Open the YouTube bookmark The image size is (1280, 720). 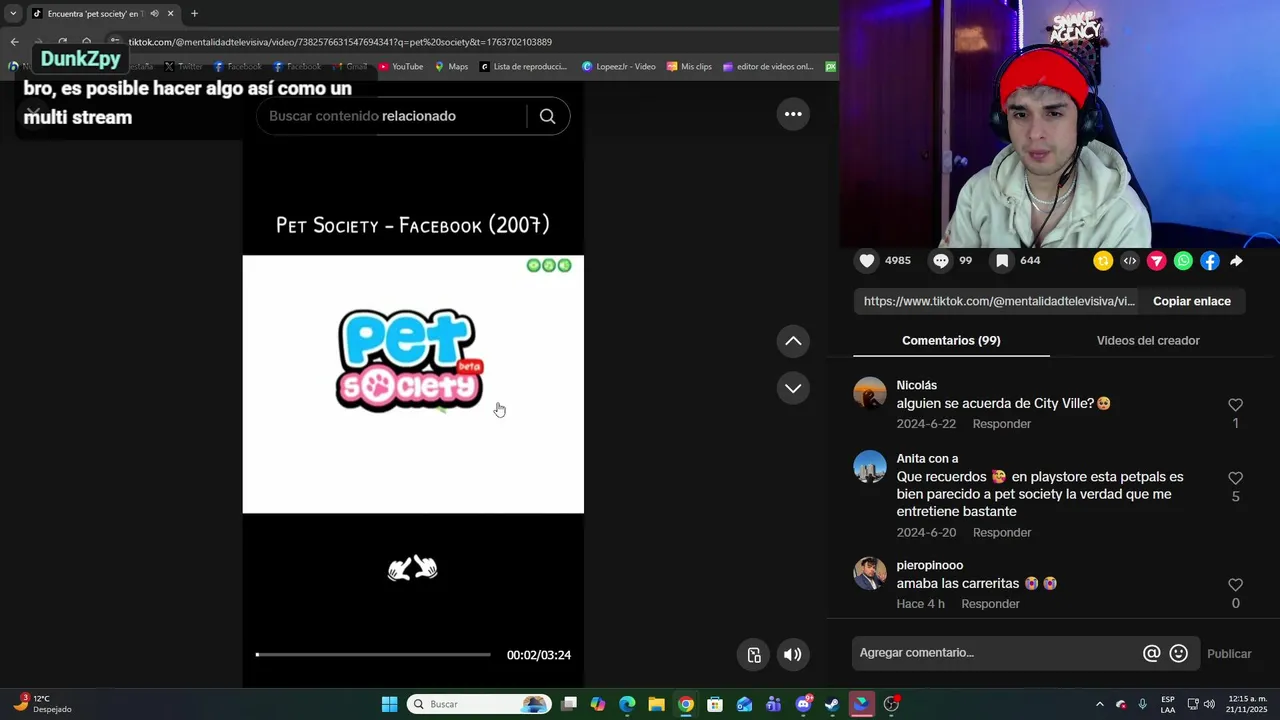(x=400, y=67)
